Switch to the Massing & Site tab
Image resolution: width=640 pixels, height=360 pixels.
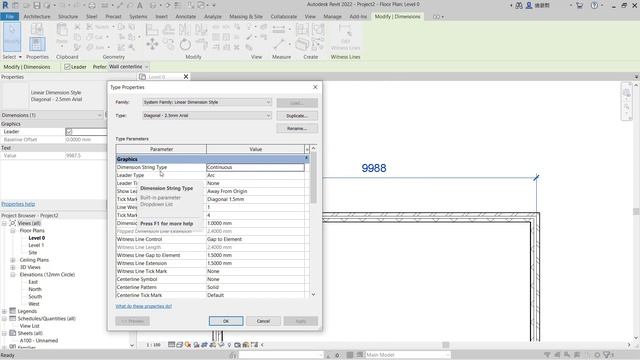[246, 17]
